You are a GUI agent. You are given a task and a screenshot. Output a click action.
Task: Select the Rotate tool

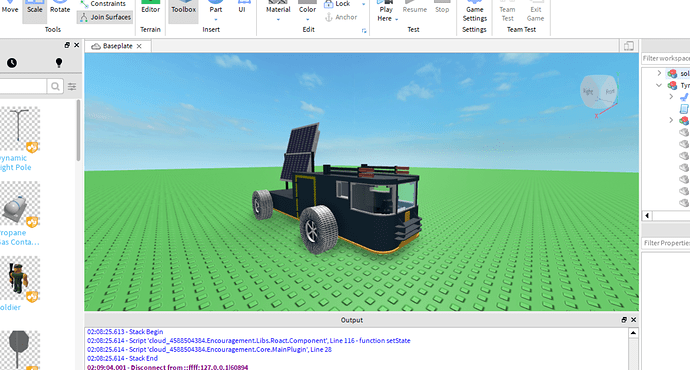(60, 9)
